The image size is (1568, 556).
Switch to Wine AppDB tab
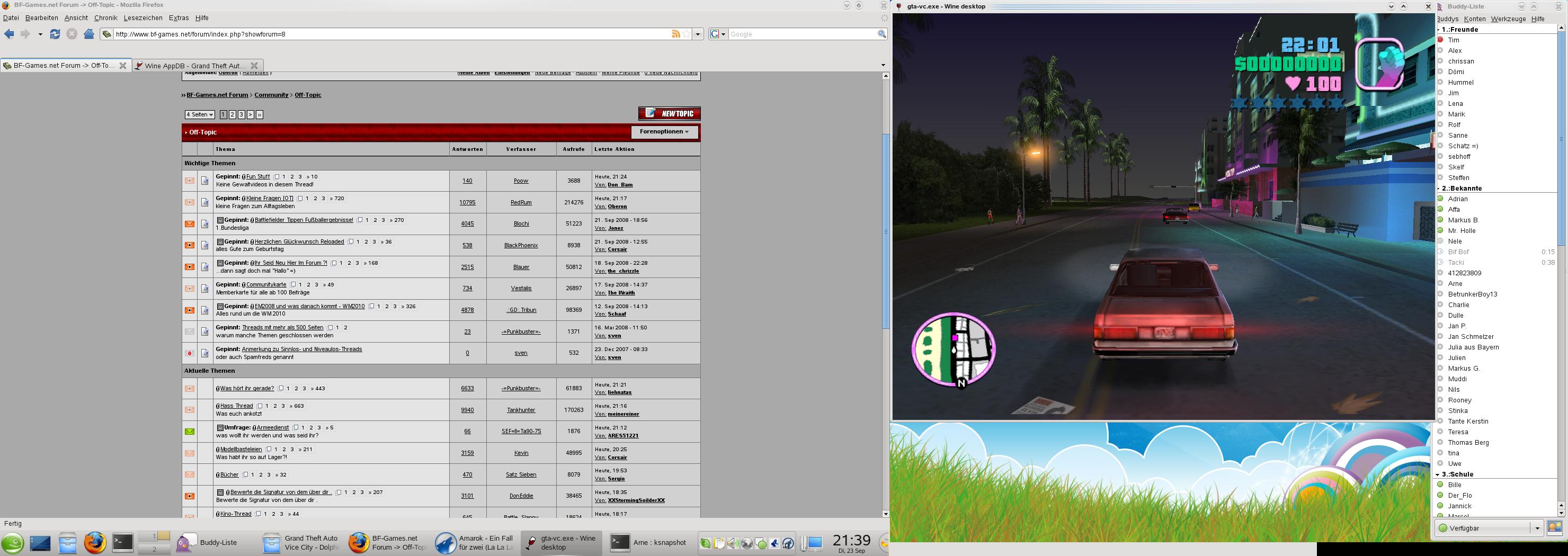tap(198, 66)
